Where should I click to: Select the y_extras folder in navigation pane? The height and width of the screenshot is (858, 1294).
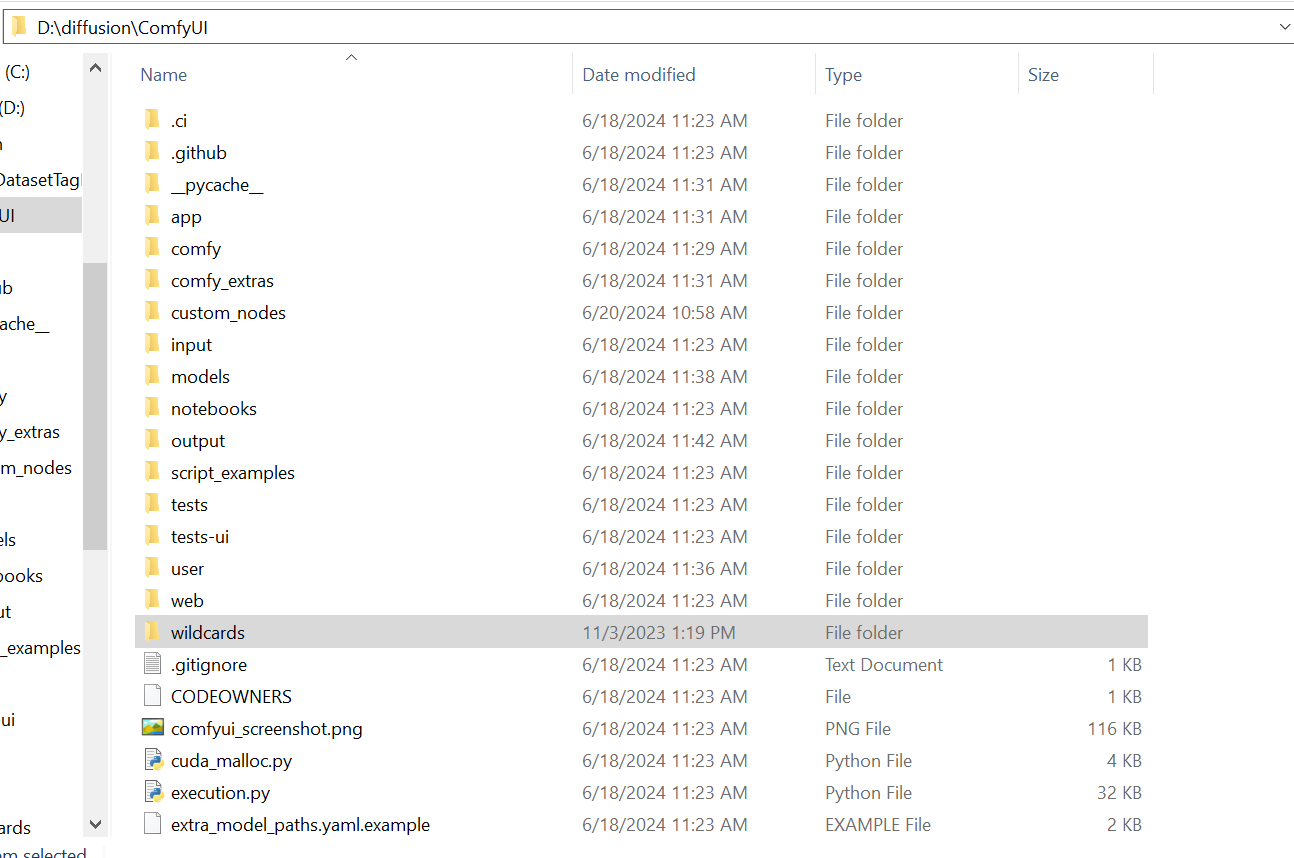30,432
